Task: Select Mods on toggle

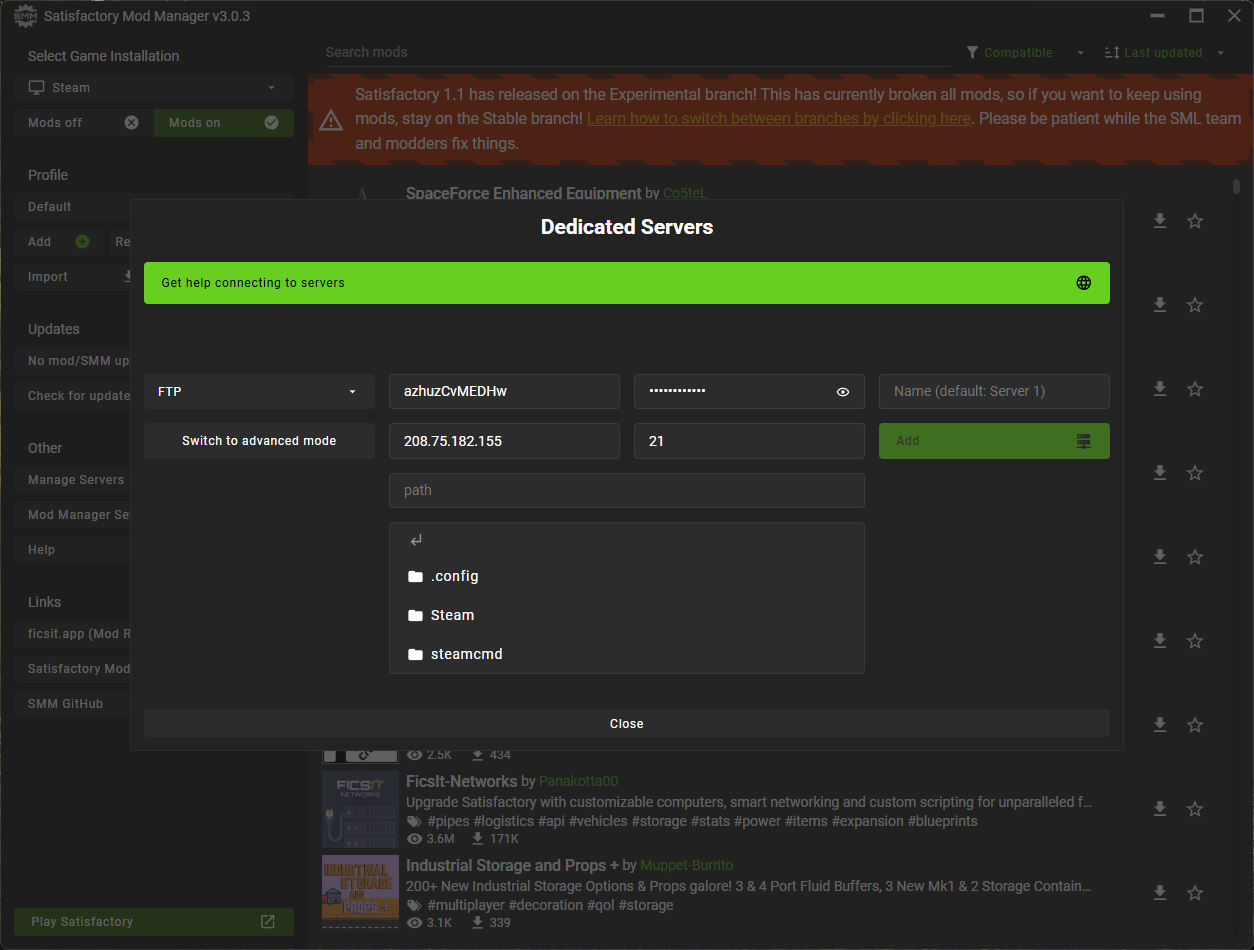Action: (224, 123)
